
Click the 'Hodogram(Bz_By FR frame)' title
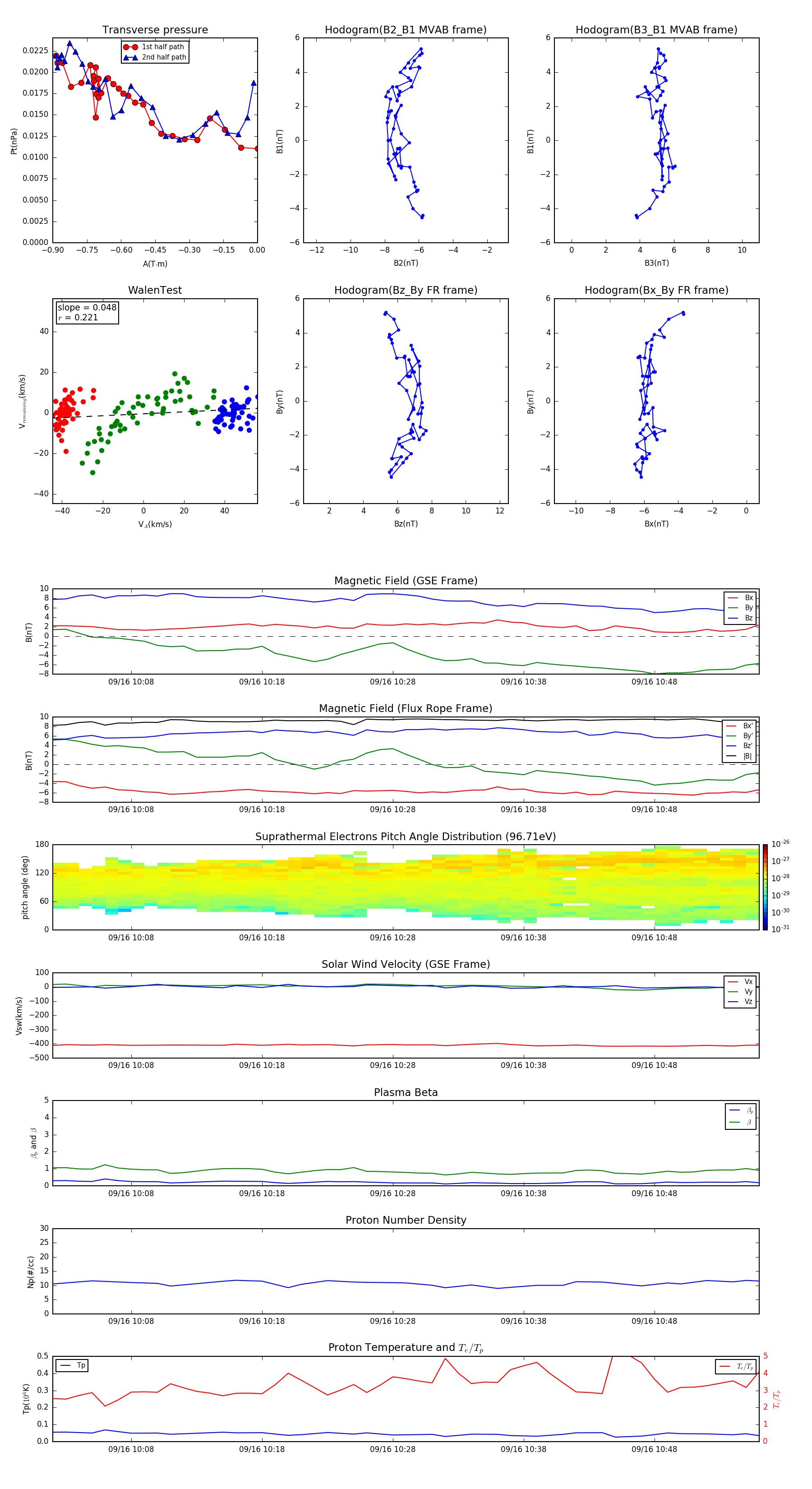[406, 290]
